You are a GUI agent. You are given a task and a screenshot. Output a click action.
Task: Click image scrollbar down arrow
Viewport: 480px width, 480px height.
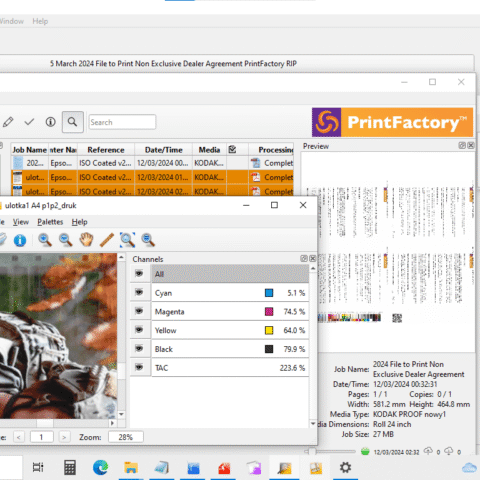121,414
